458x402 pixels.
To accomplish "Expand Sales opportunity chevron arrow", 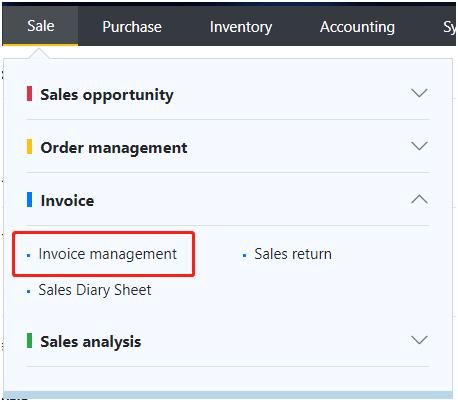I will [x=419, y=93].
